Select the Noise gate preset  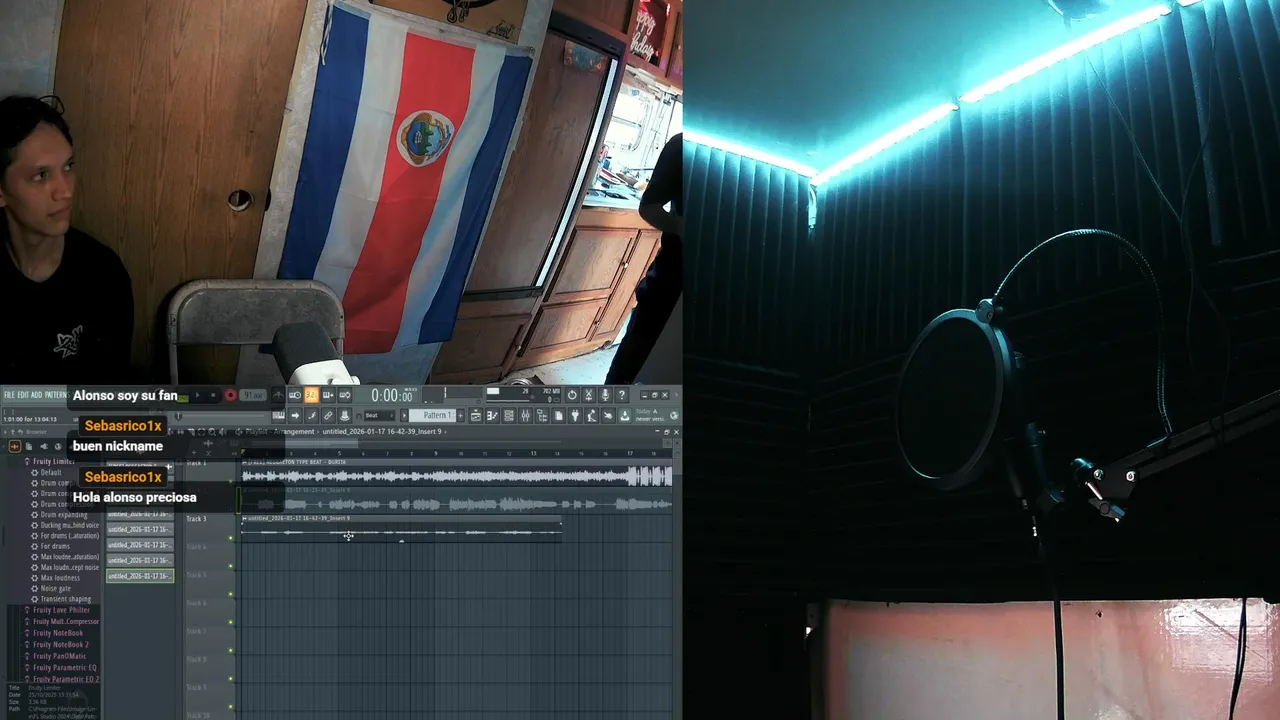(x=56, y=588)
